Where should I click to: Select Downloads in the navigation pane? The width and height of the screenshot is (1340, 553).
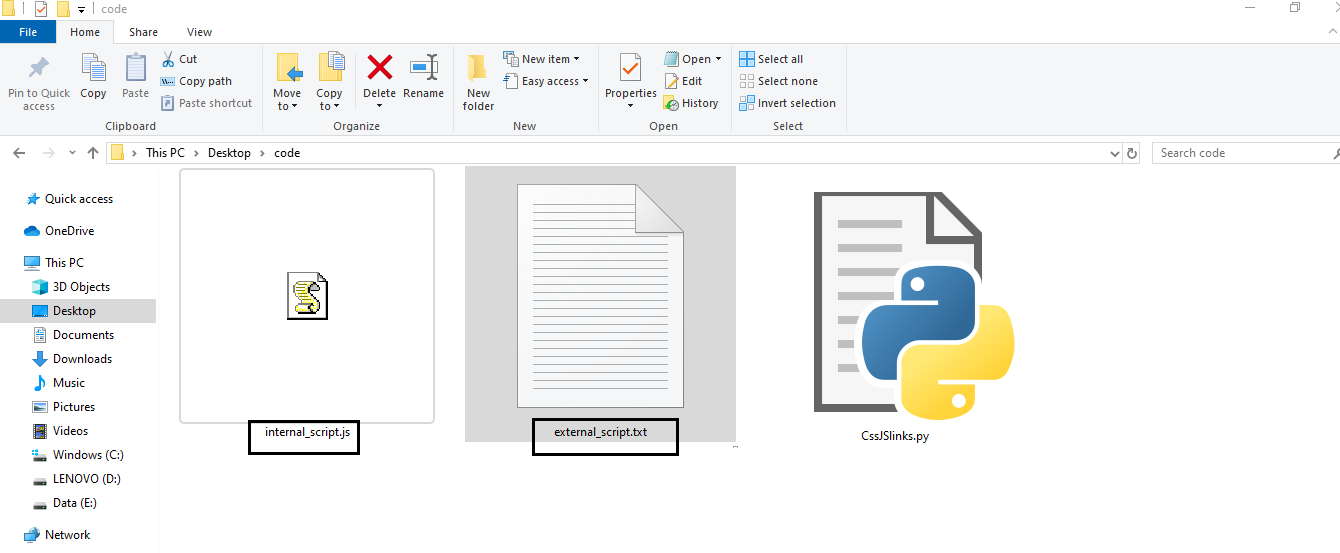82,359
